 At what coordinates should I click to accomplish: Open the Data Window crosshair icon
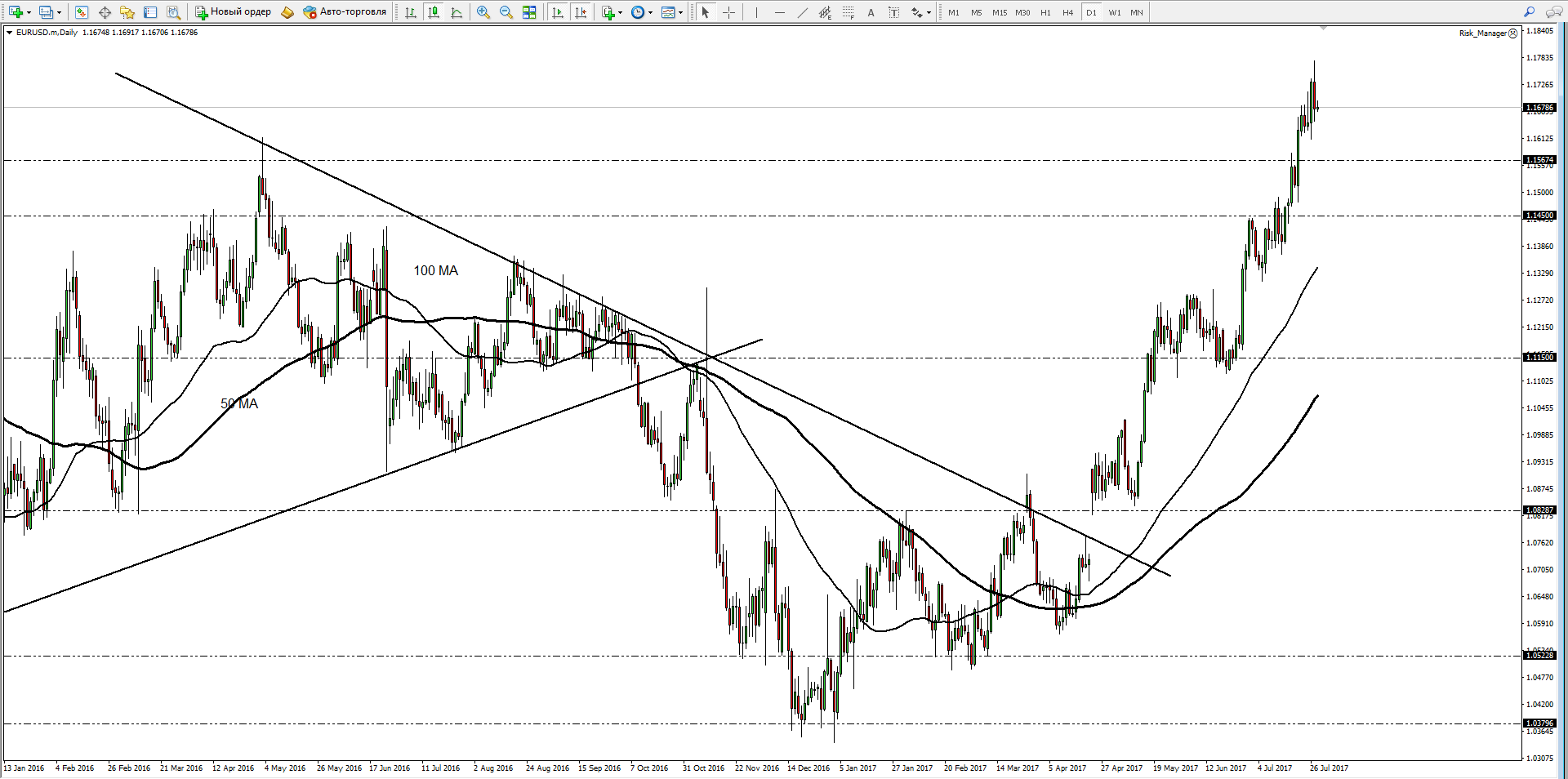point(105,12)
